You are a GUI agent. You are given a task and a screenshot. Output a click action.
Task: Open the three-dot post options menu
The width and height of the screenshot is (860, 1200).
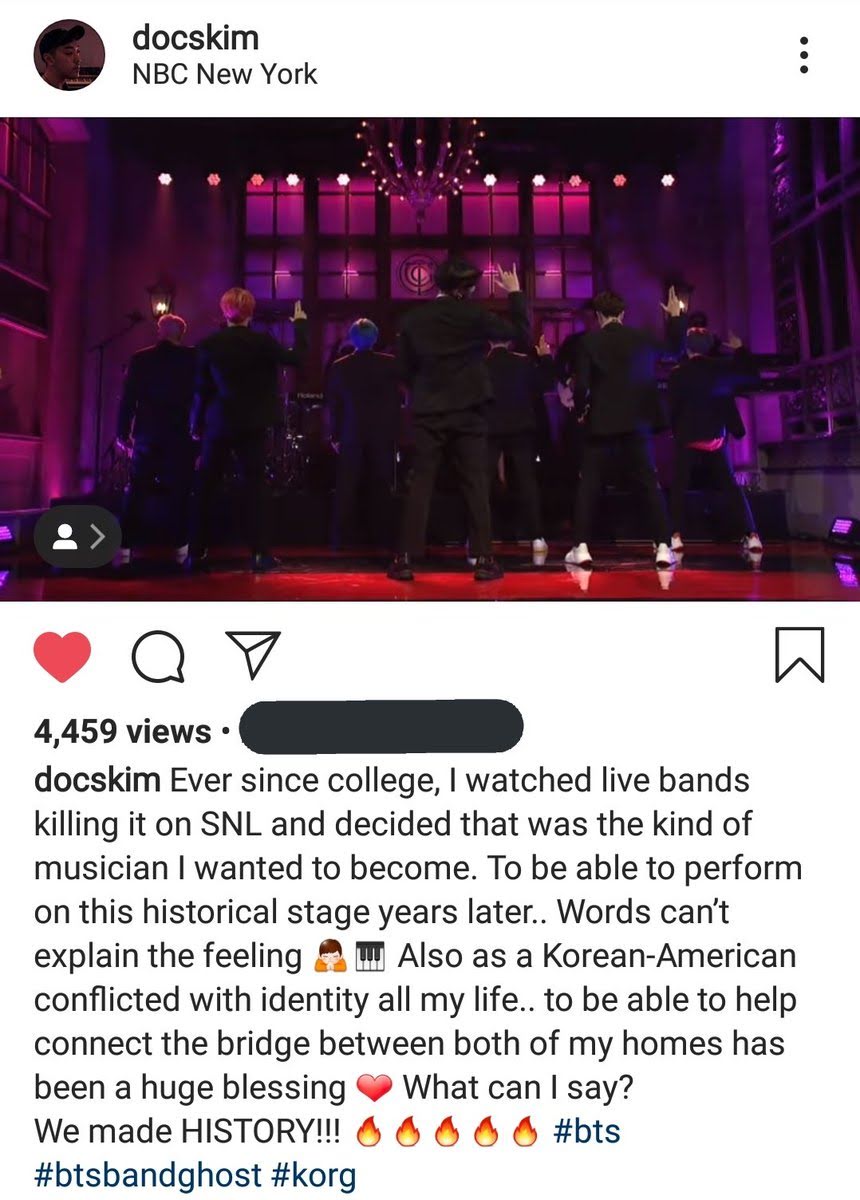pos(802,55)
